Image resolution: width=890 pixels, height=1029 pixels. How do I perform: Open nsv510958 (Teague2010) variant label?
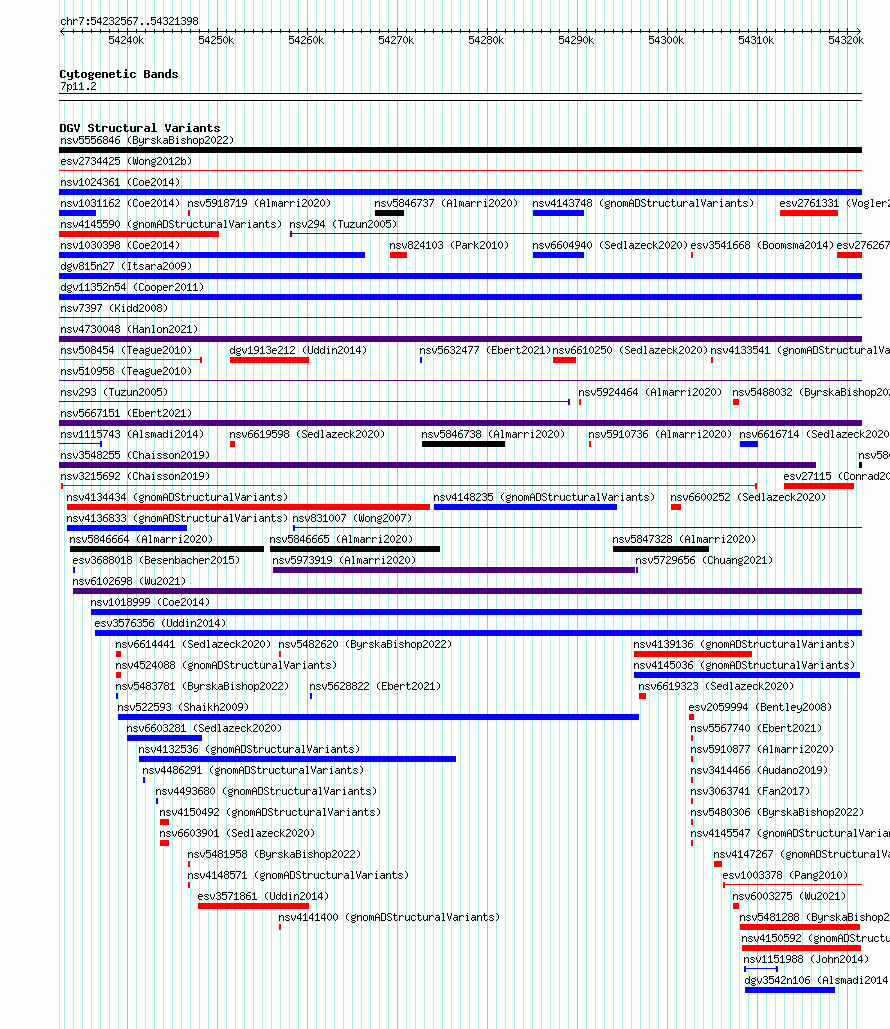click(126, 371)
